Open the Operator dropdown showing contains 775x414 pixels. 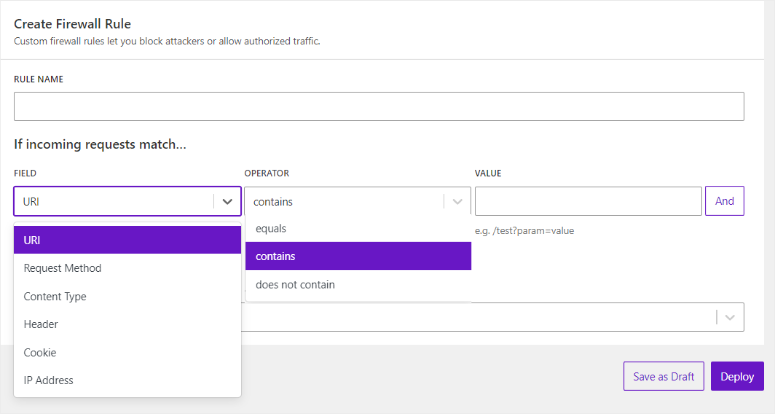point(345,201)
